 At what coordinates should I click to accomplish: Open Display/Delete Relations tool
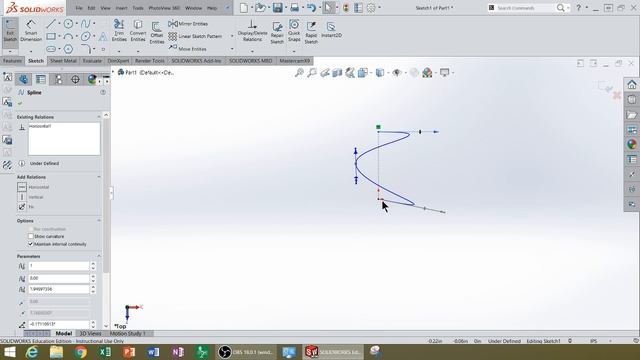tap(252, 31)
